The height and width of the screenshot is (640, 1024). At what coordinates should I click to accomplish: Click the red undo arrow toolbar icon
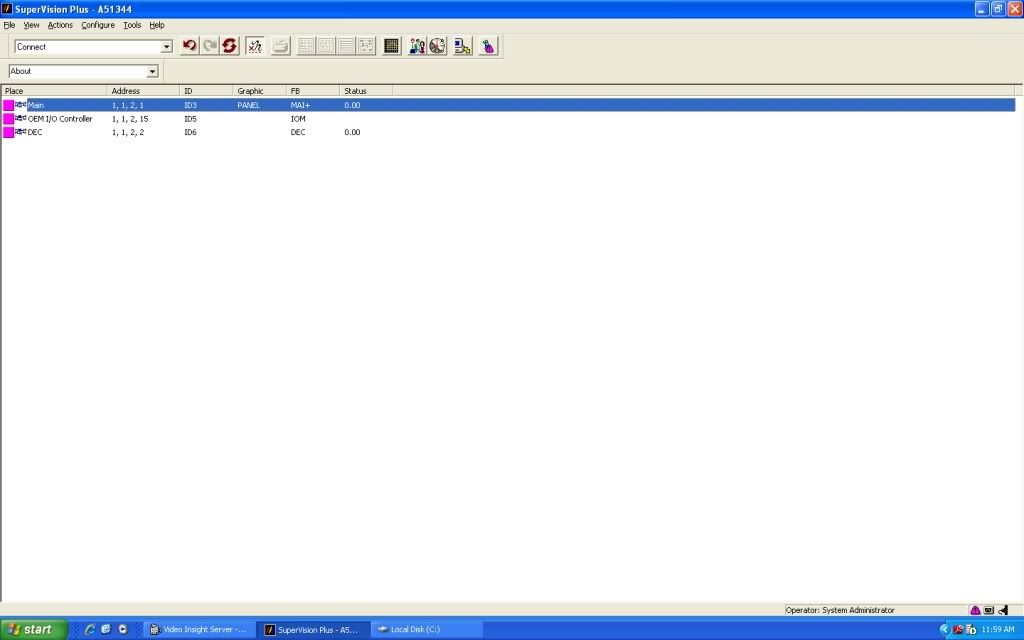click(189, 46)
